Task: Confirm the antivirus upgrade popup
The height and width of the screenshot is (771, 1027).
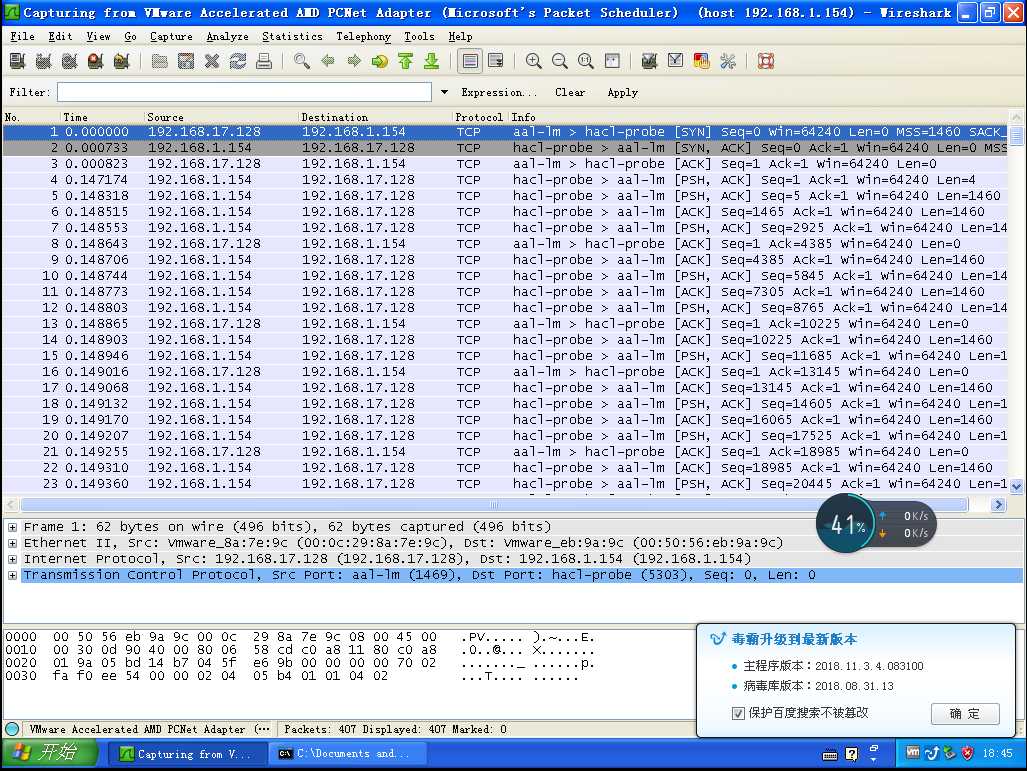Action: (x=965, y=713)
